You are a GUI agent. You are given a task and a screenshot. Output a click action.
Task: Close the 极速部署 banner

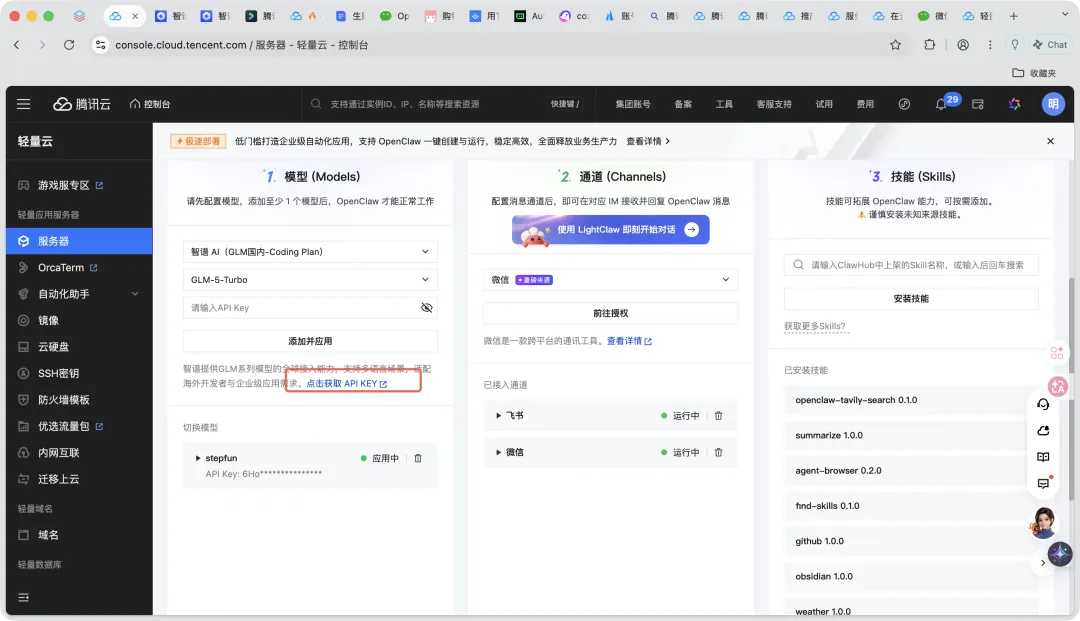1050,141
